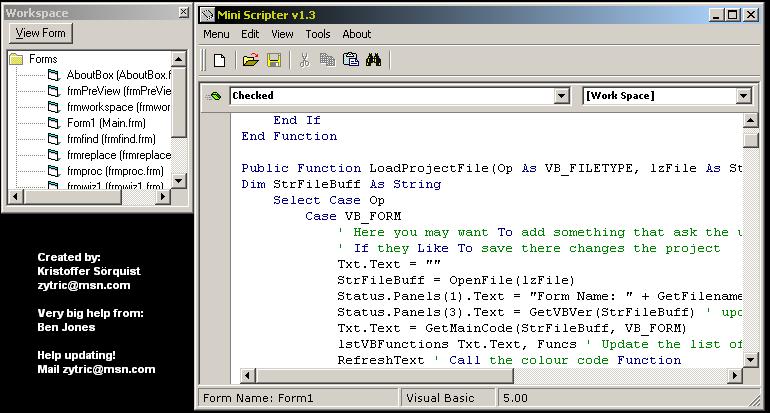
Task: Click the New file toolbar icon
Action: (218, 60)
